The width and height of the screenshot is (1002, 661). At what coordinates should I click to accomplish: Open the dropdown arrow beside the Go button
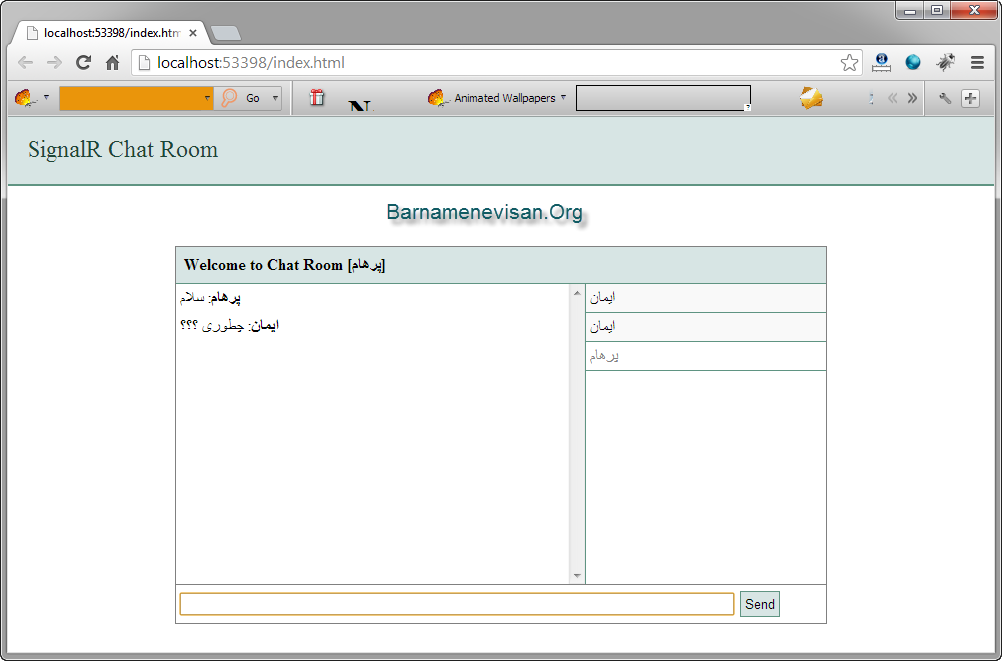click(x=274, y=97)
